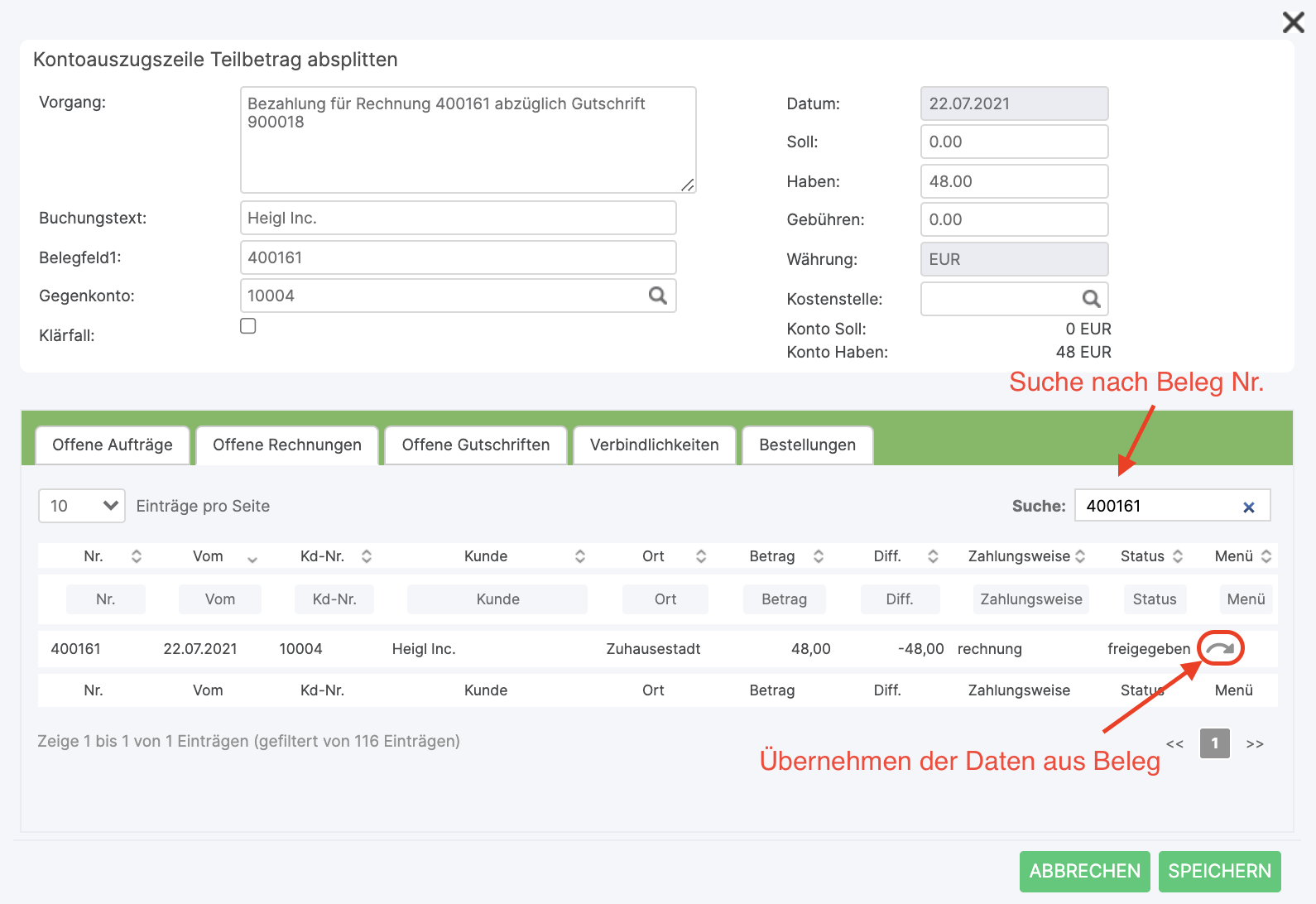The height and width of the screenshot is (904, 1316).
Task: Open the Verbindlichkeiten tab
Action: coord(654,445)
